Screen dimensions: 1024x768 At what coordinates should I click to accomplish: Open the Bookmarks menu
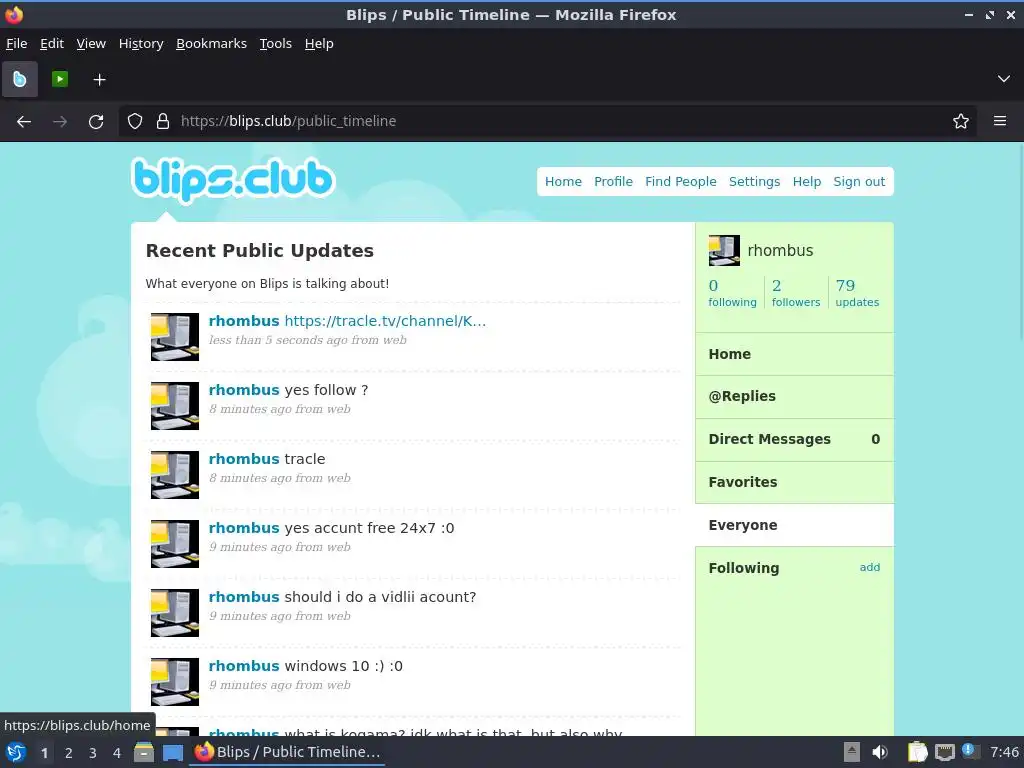[212, 44]
